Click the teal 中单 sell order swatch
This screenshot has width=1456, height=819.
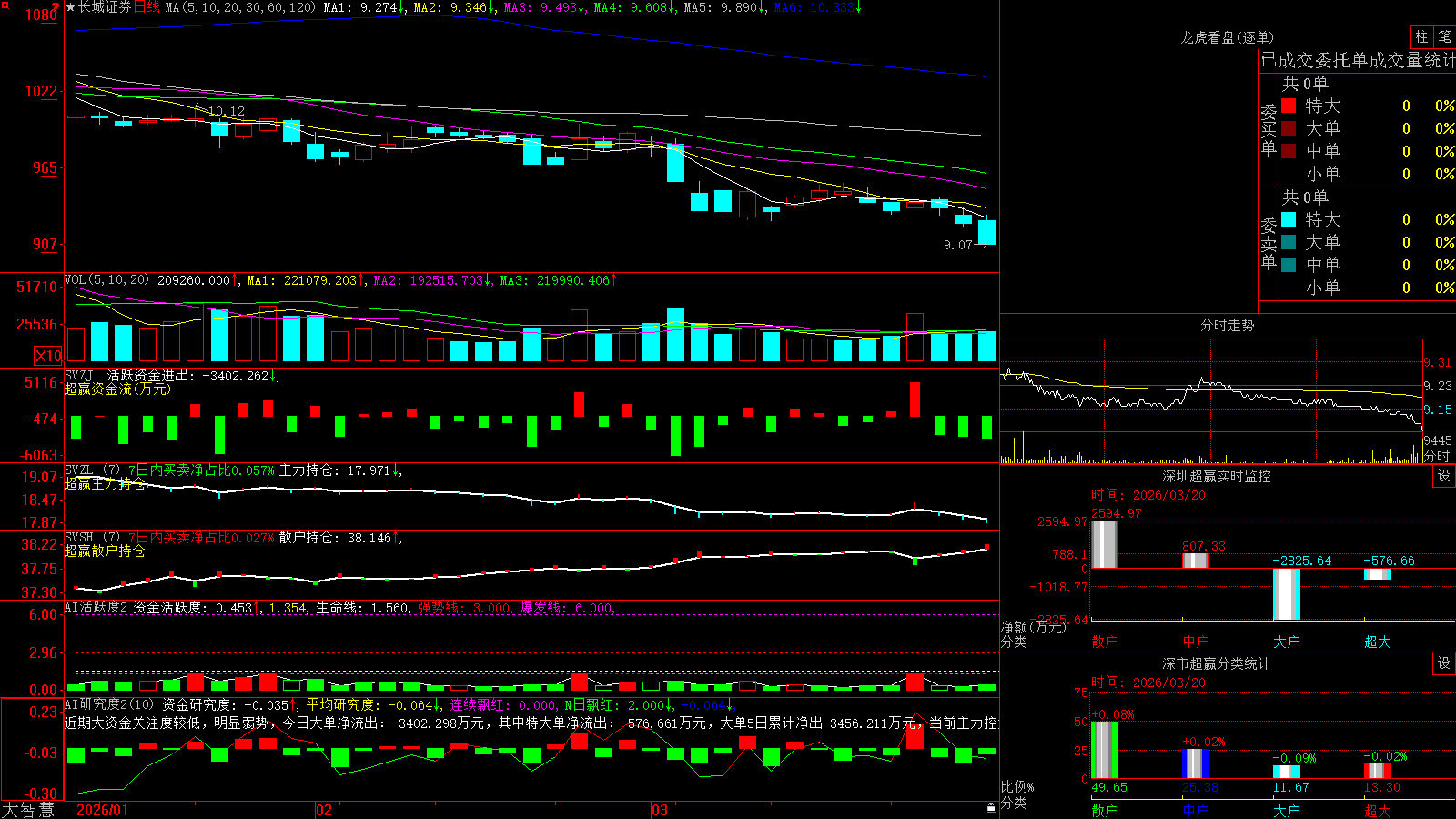[1289, 265]
